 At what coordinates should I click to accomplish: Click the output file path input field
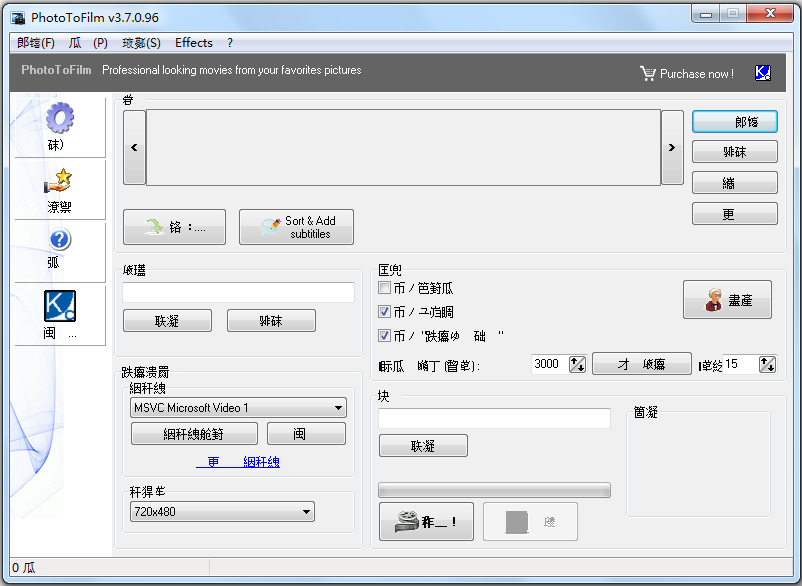(x=494, y=418)
